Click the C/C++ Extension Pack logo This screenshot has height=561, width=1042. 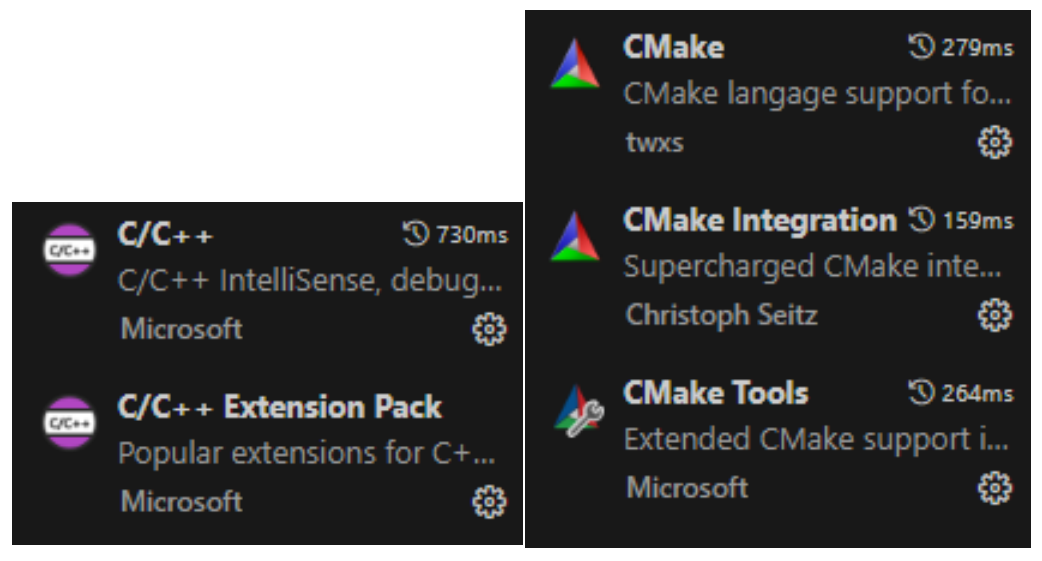point(70,423)
